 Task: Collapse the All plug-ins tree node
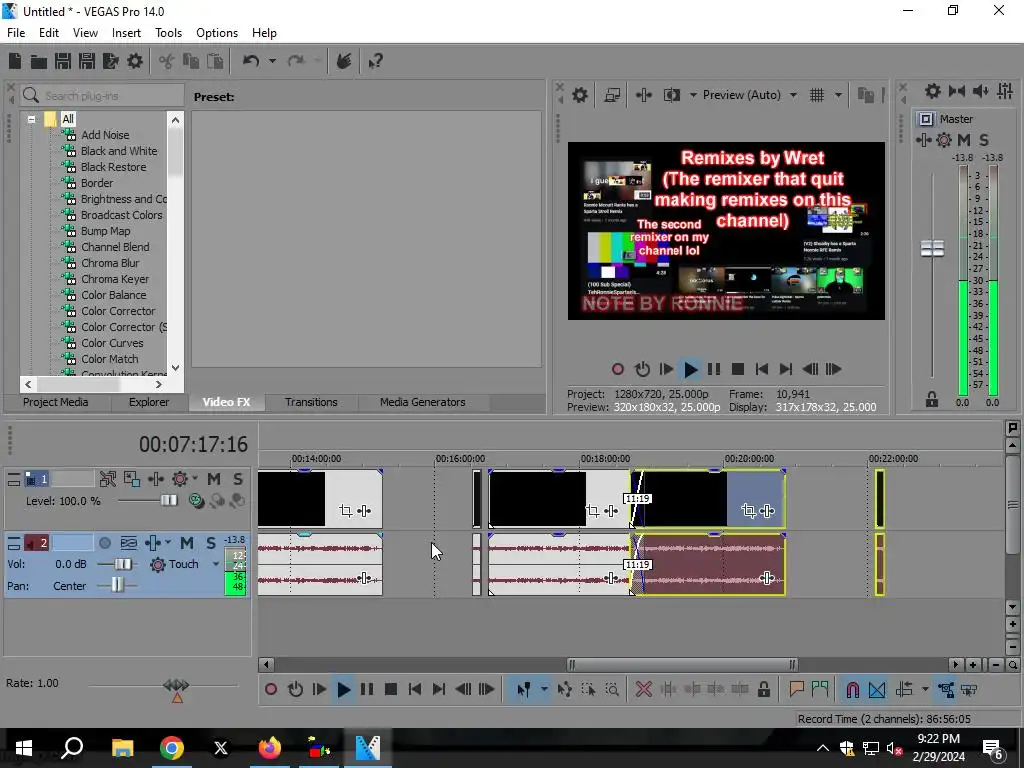click(x=31, y=120)
